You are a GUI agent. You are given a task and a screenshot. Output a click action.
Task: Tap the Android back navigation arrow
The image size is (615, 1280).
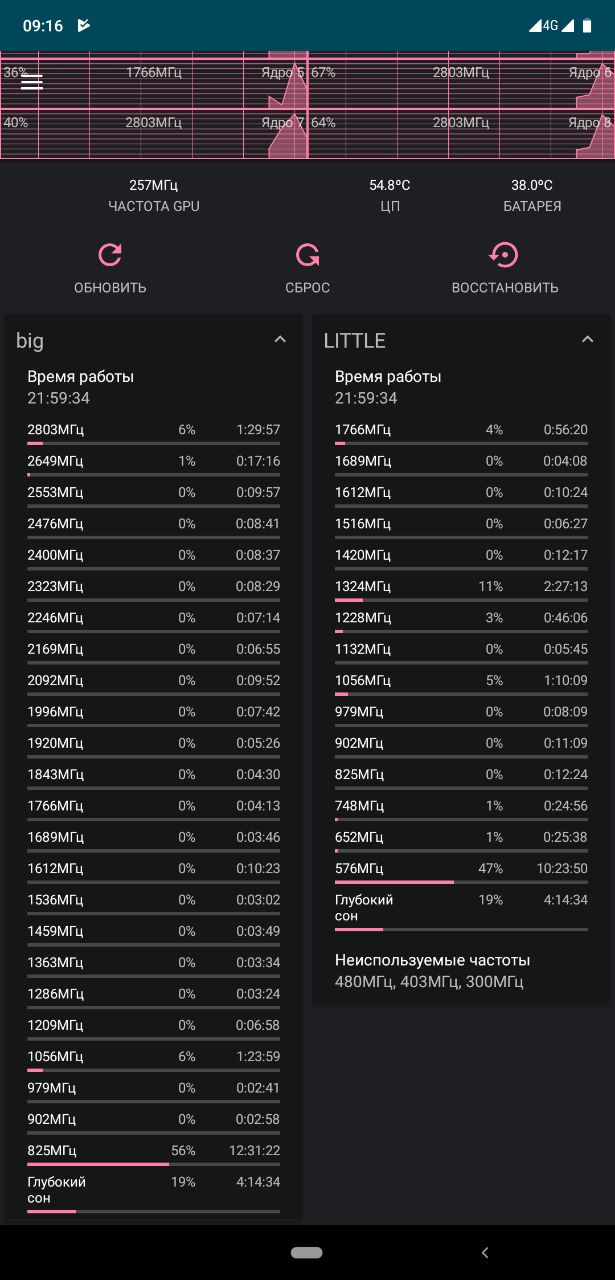click(x=485, y=1252)
